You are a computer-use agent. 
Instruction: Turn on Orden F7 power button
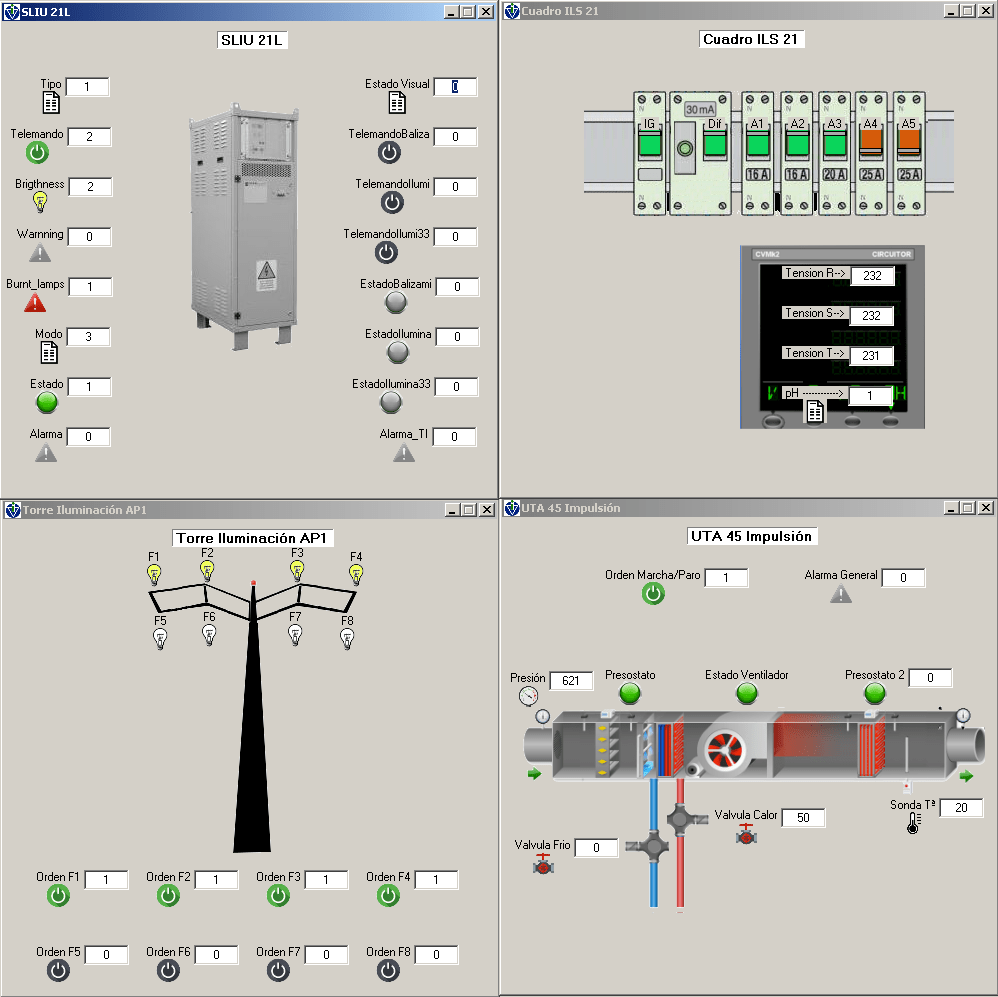coord(278,971)
